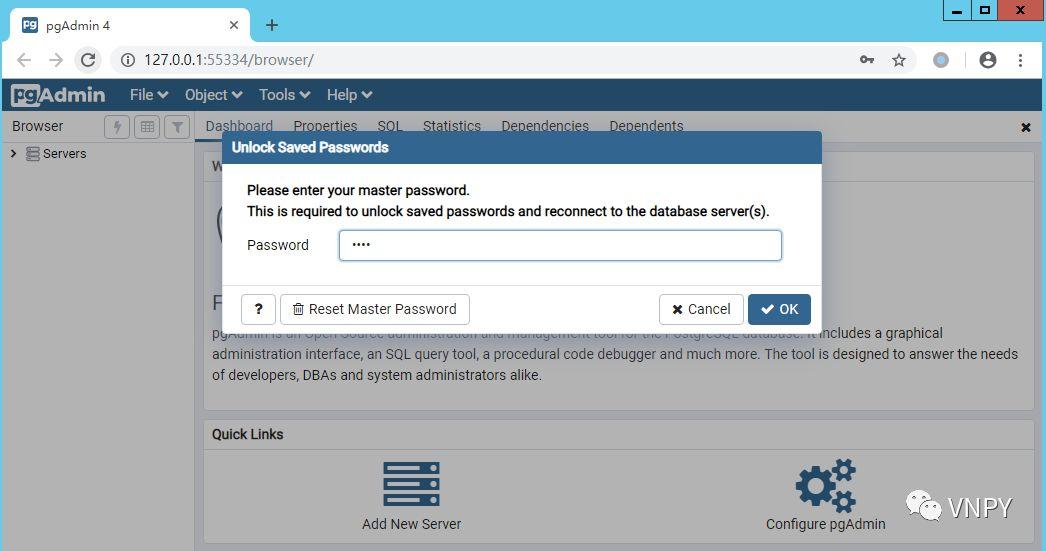Click the Servers group icon in tree
The image size is (1046, 551).
[x=32, y=154]
